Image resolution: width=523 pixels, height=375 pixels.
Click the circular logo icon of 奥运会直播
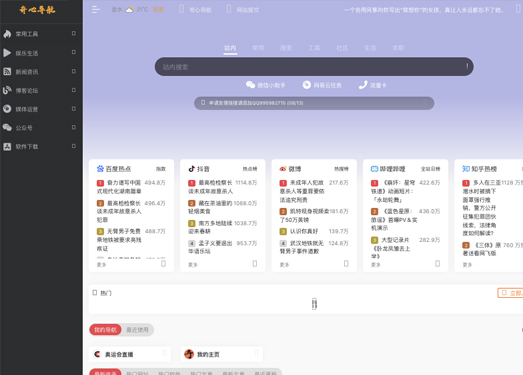[97, 354]
